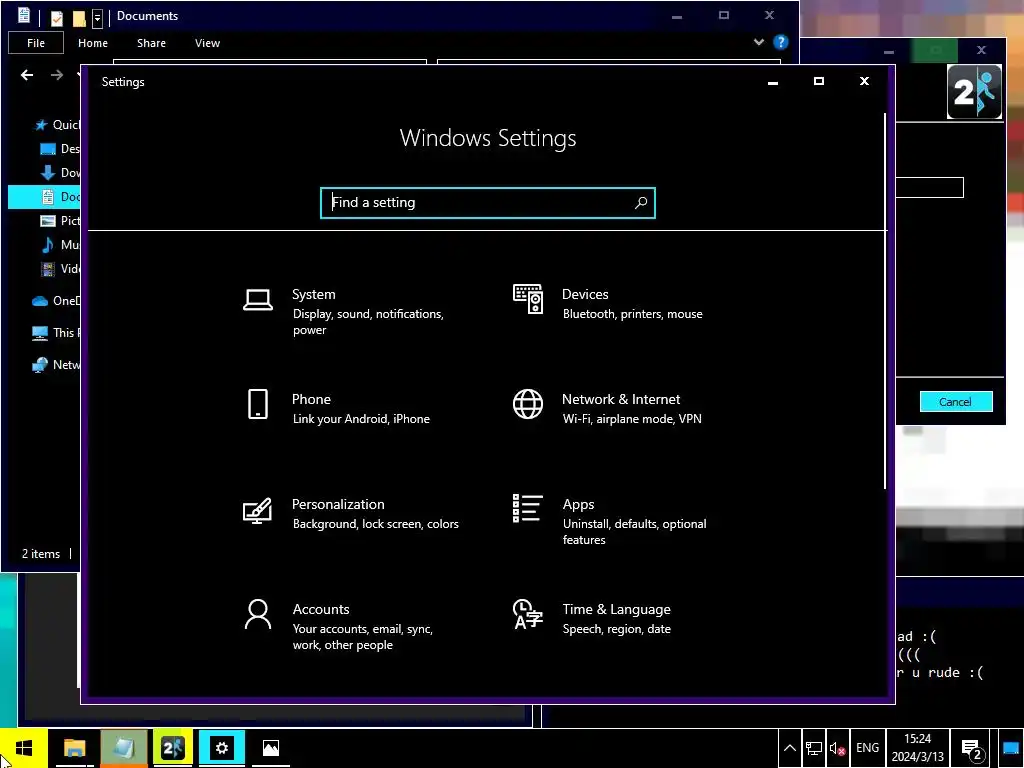The height and width of the screenshot is (768, 1024).
Task: Click Settings gear taskbar icon
Action: coord(221,748)
